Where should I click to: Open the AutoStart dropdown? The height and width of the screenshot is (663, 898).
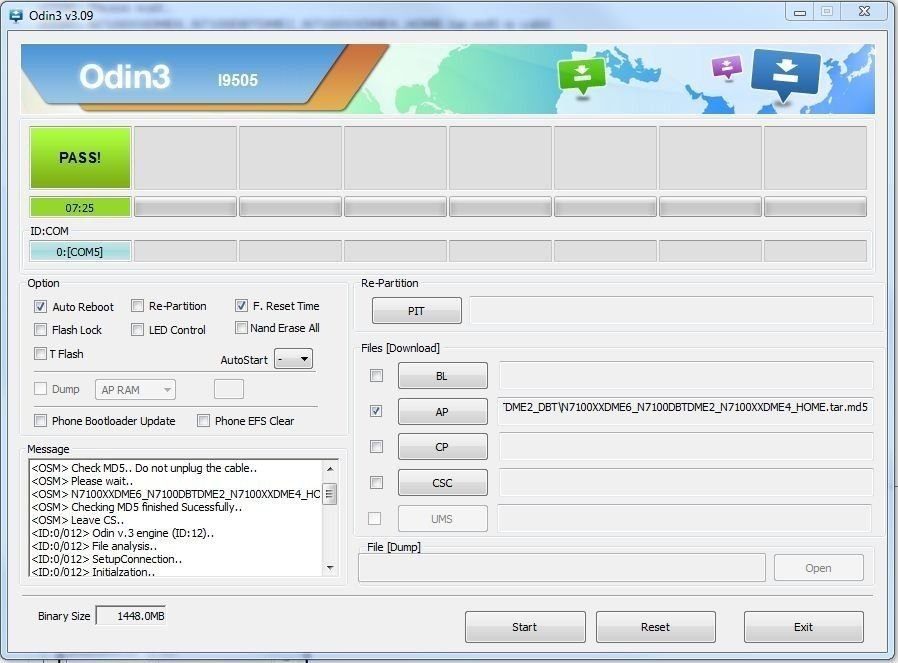[293, 359]
